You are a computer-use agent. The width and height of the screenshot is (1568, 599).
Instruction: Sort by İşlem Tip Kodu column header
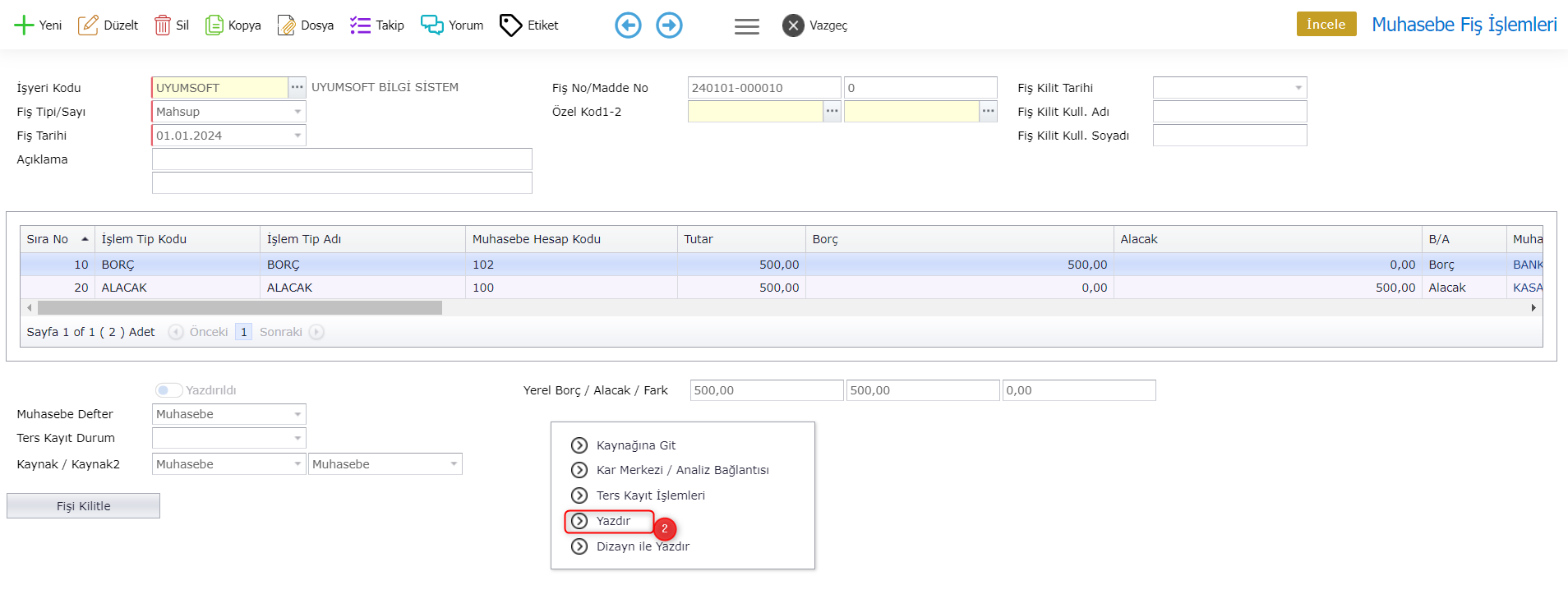click(178, 239)
